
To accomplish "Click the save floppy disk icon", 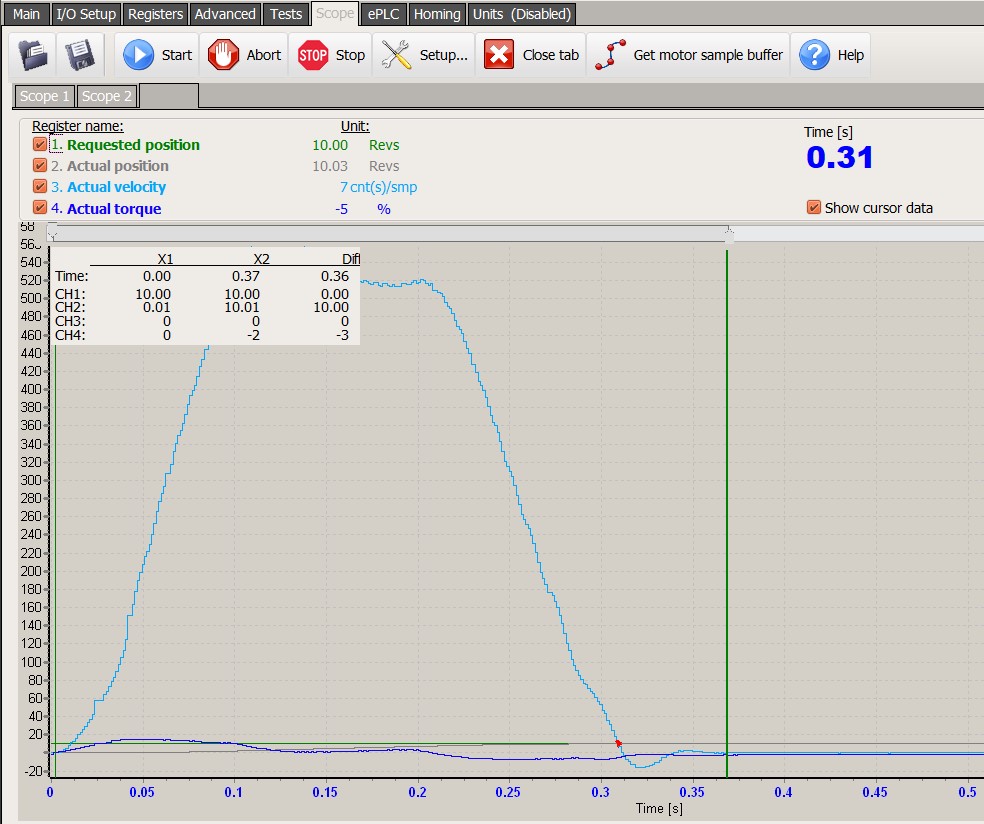I will [80, 55].
